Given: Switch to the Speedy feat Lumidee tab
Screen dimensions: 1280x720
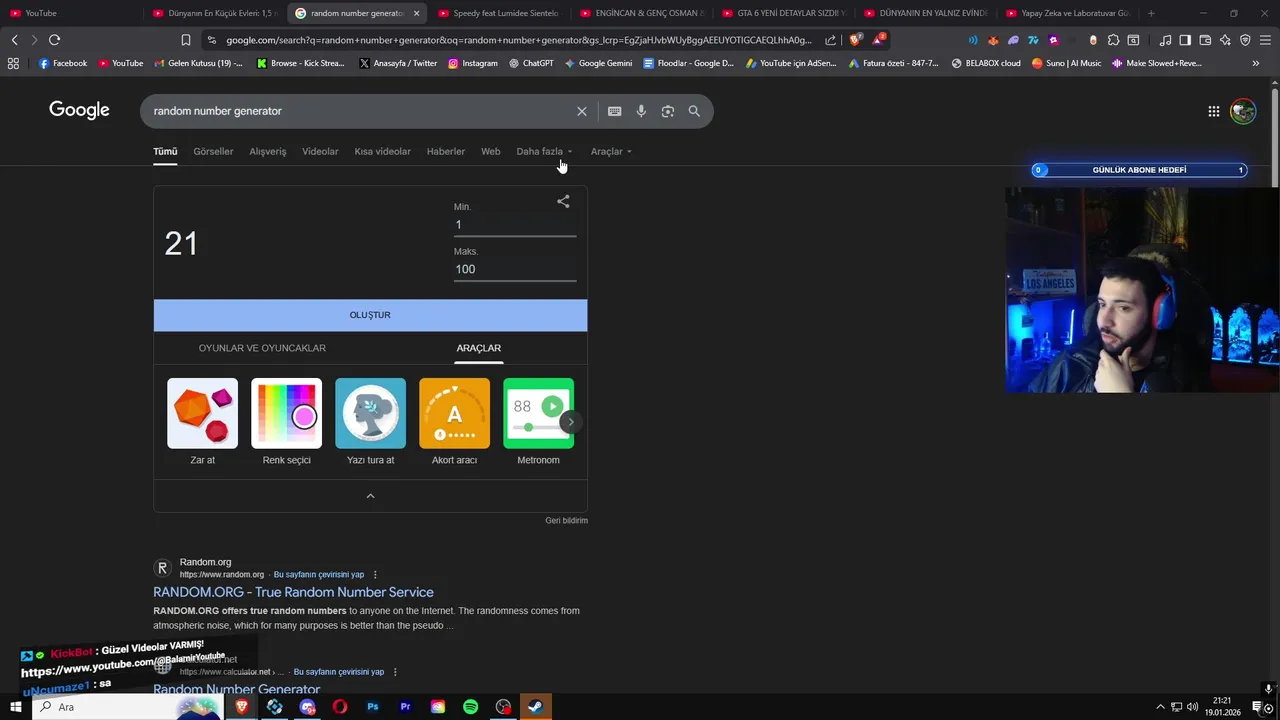Looking at the screenshot, I should coord(499,13).
